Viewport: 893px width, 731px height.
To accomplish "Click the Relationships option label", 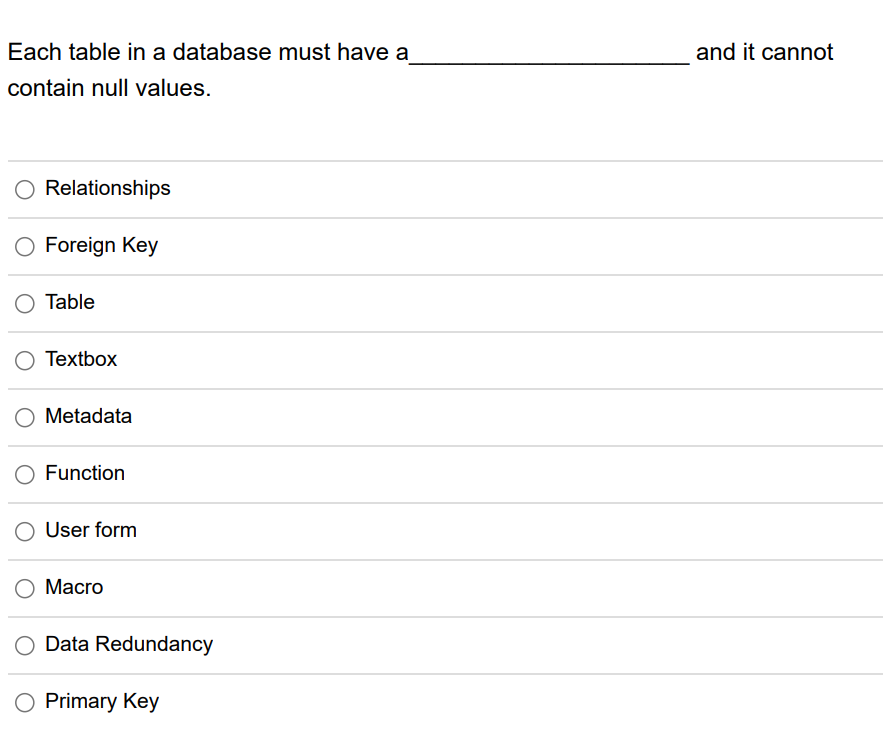I will [107, 189].
